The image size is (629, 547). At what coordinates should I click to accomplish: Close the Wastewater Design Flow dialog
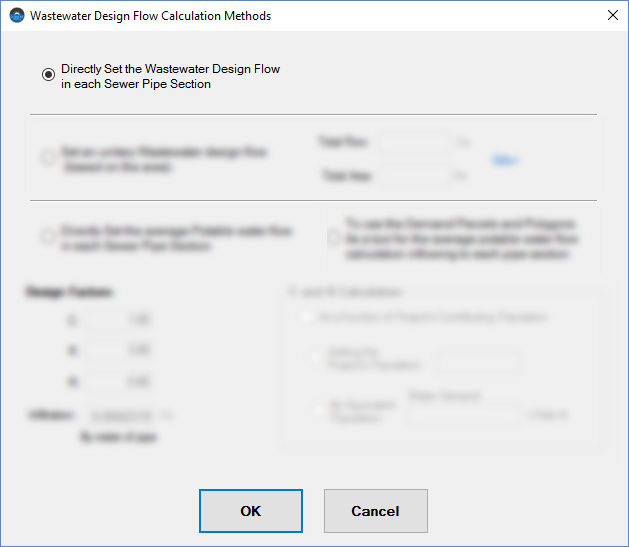[x=612, y=16]
